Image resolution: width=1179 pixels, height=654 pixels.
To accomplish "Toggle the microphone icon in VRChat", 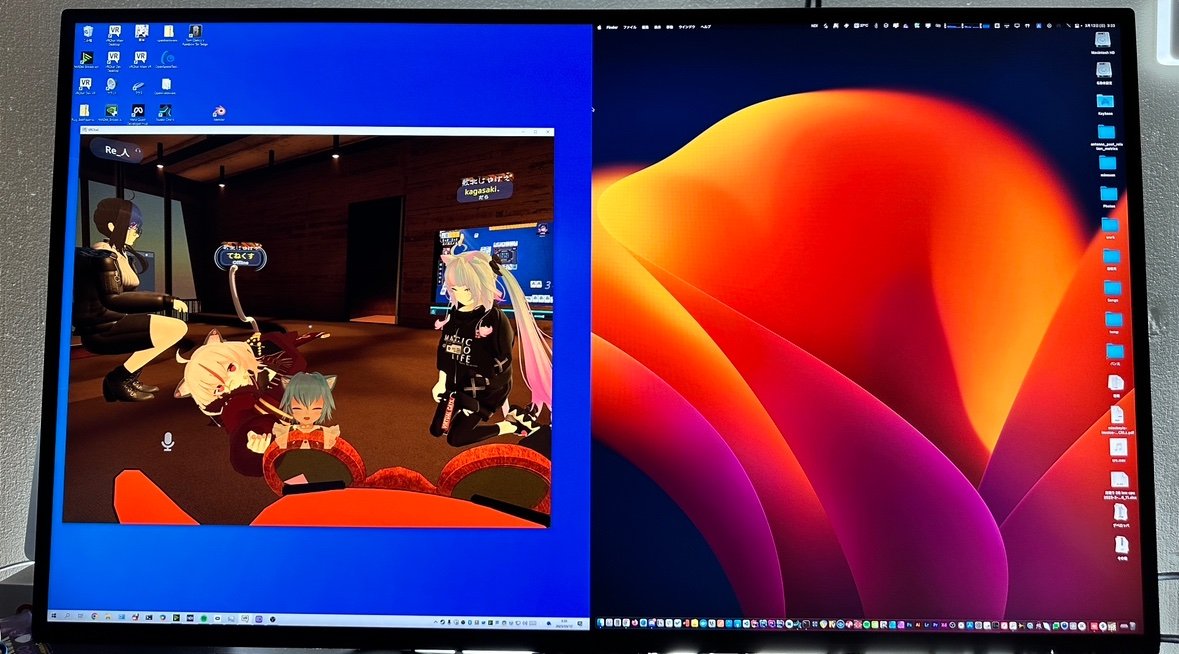I will click(168, 440).
